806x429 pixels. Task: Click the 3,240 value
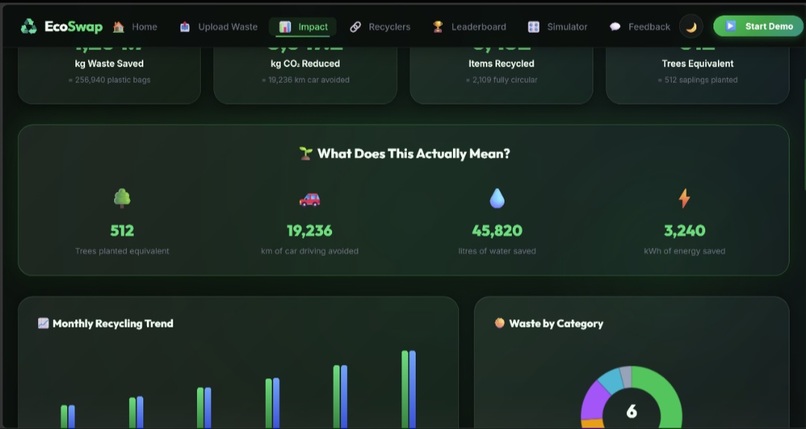684,231
